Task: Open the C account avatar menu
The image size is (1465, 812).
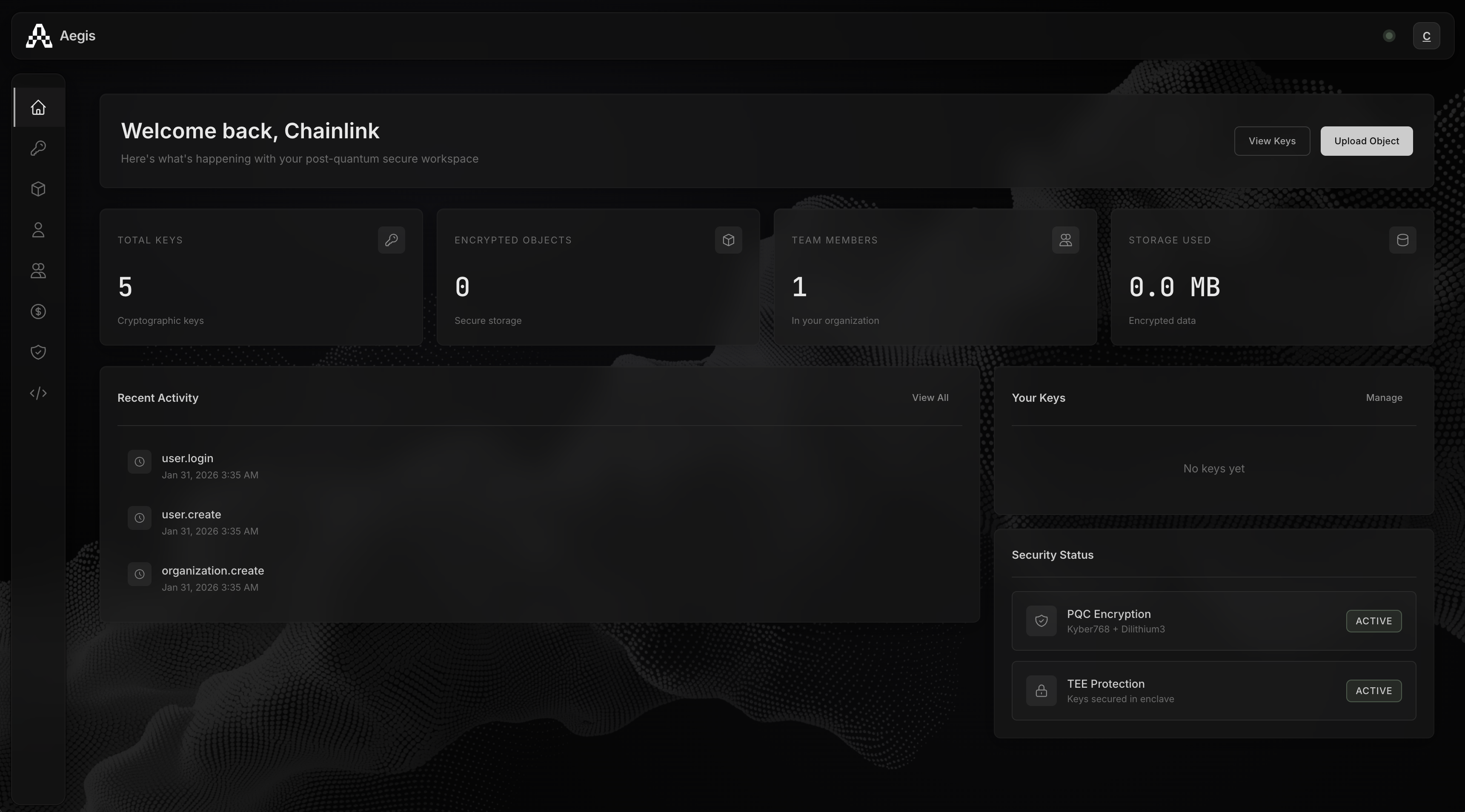Action: pyautogui.click(x=1427, y=35)
